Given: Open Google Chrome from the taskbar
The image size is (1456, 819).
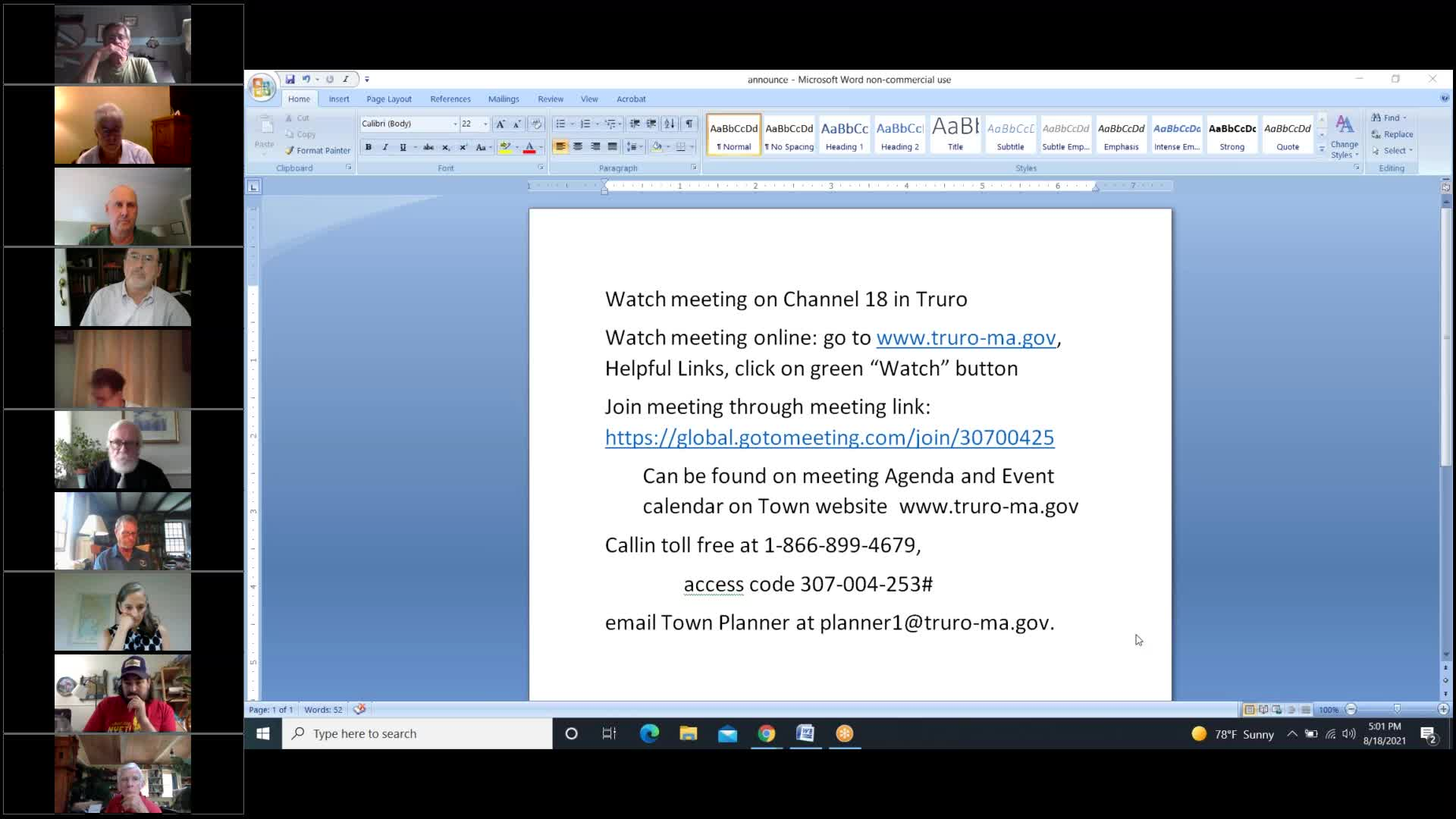Looking at the screenshot, I should pos(766,733).
